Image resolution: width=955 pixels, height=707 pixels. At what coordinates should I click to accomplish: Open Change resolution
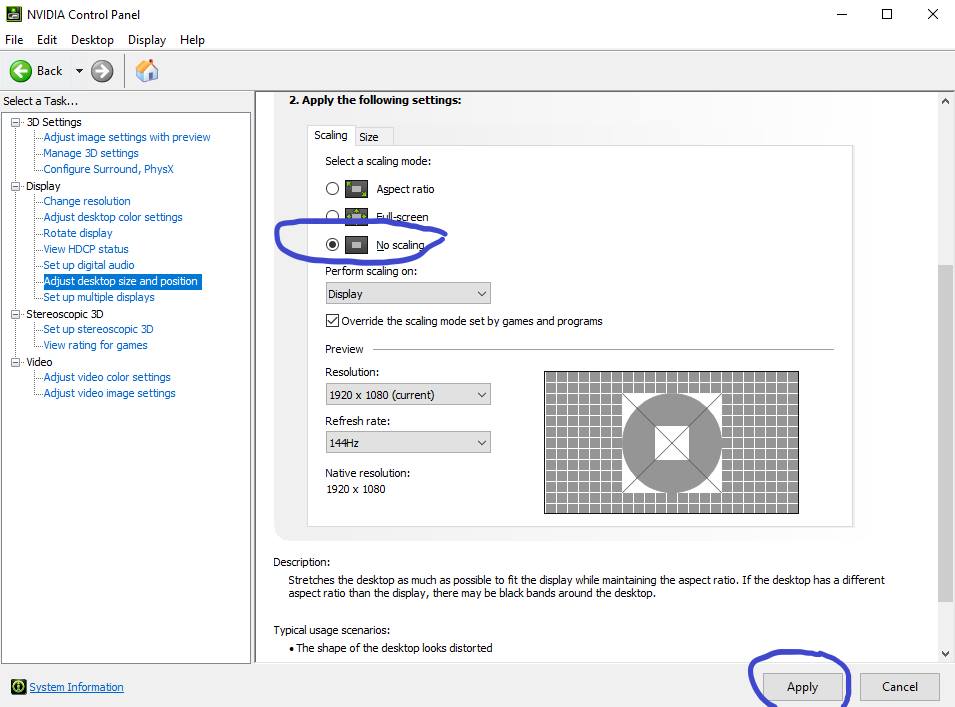[x=86, y=201]
